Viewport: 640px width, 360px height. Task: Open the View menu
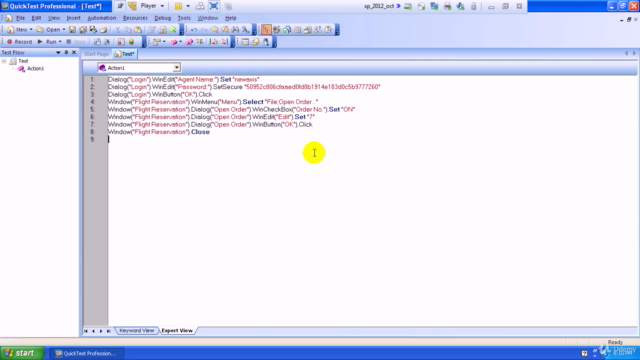click(53, 18)
